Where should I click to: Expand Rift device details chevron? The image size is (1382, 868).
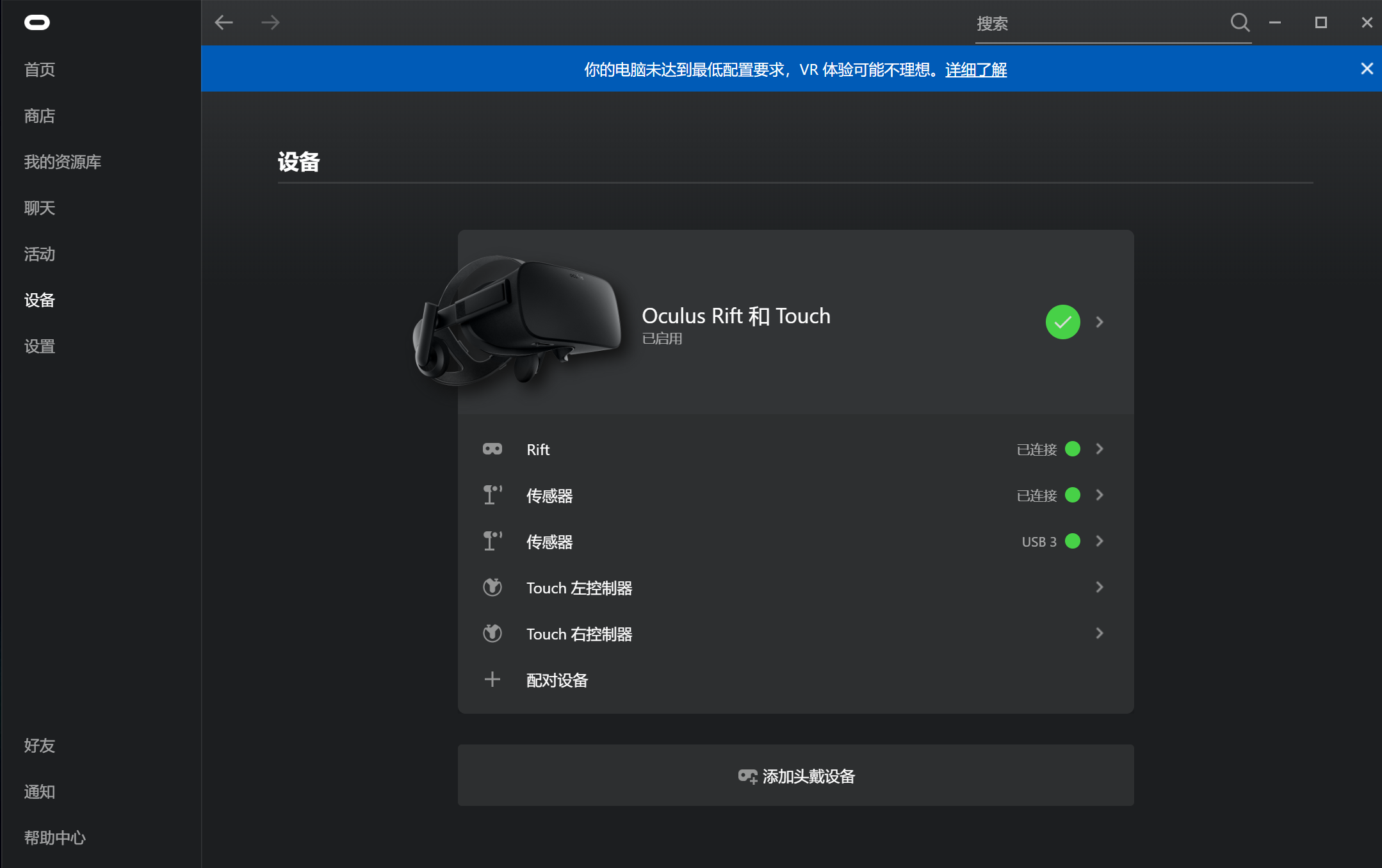point(1100,449)
